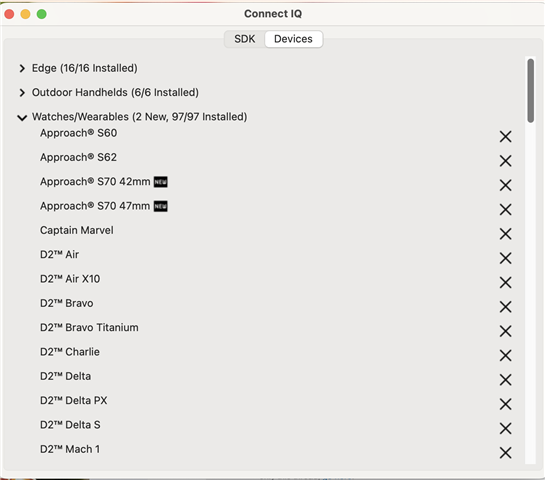Remove the D2 Charlie device
The width and height of the screenshot is (545, 480).
pos(505,356)
